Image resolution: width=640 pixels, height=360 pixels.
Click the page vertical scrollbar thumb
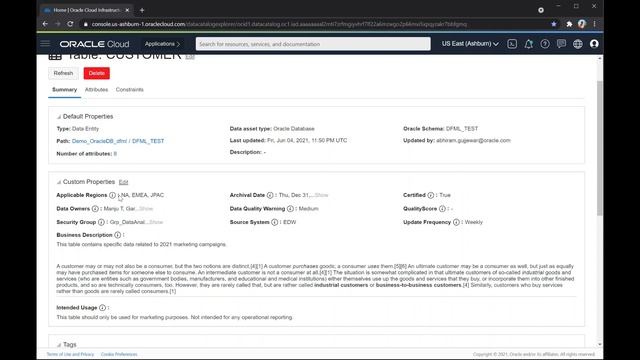[600, 148]
